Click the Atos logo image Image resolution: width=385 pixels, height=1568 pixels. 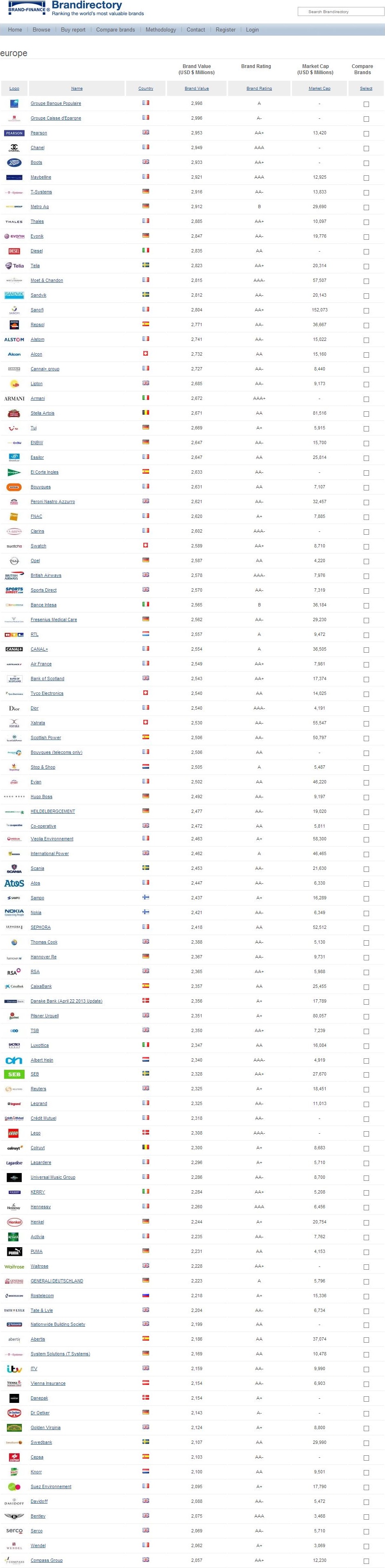[x=14, y=883]
